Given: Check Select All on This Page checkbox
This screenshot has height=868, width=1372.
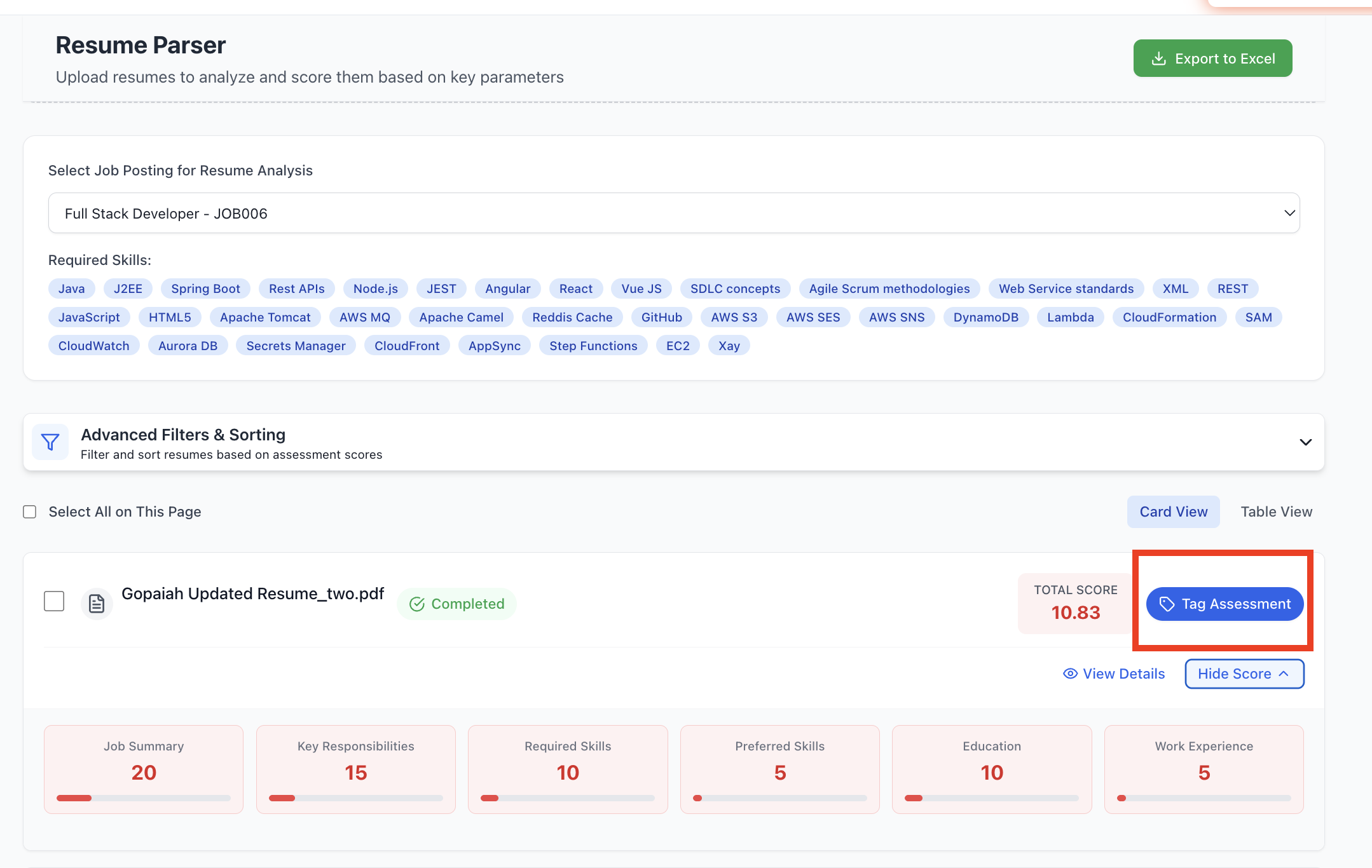Looking at the screenshot, I should tap(30, 512).
